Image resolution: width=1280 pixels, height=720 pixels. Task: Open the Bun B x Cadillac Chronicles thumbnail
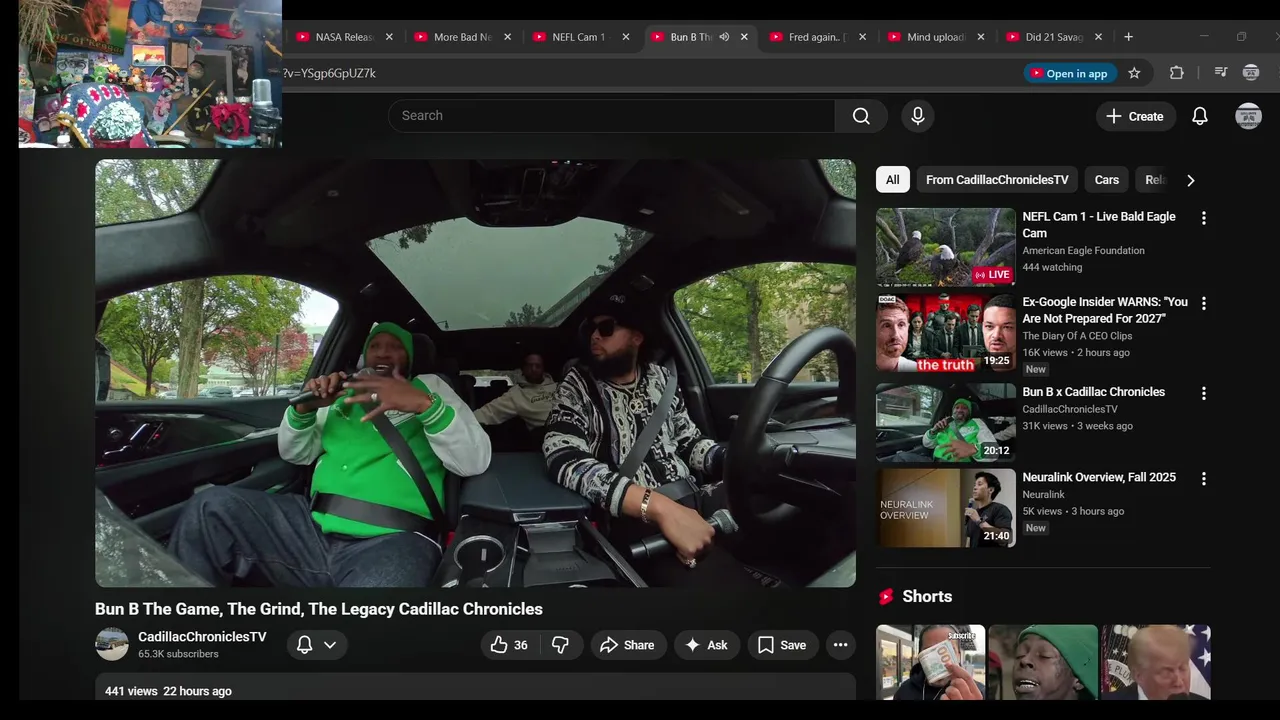click(x=945, y=422)
